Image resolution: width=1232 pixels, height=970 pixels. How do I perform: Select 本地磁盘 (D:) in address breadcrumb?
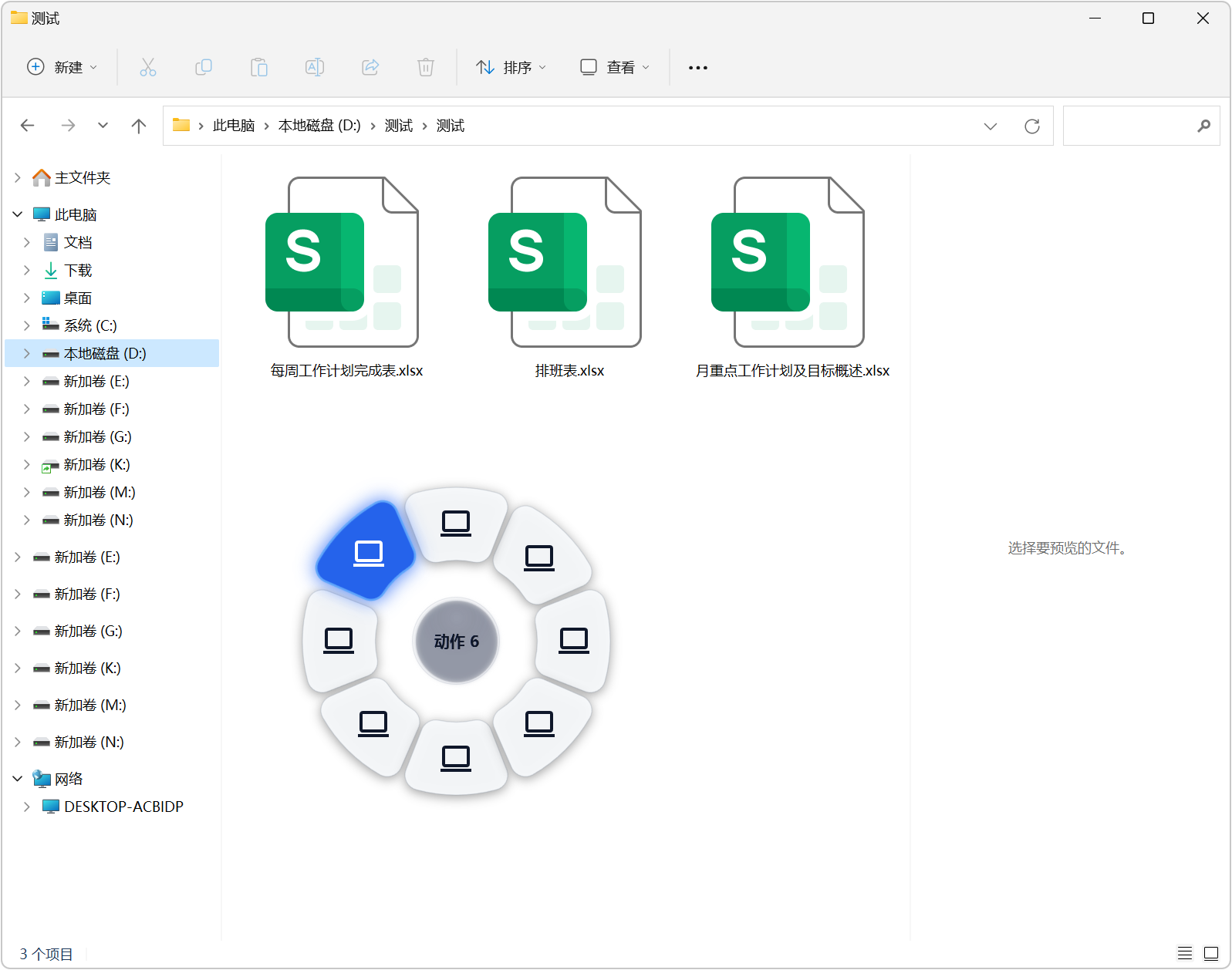click(319, 126)
